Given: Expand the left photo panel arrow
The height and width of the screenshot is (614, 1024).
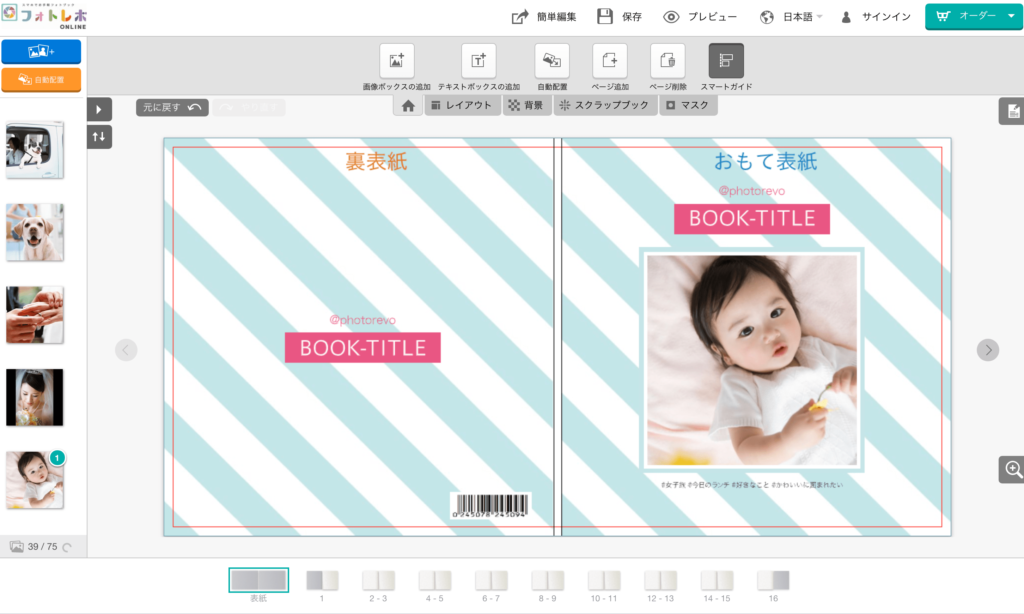Looking at the screenshot, I should coord(99,109).
